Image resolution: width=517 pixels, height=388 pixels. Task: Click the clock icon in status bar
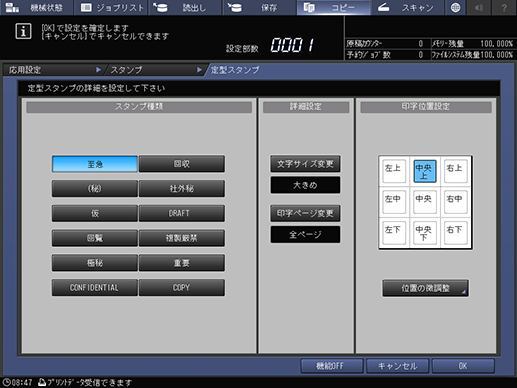click(7, 382)
